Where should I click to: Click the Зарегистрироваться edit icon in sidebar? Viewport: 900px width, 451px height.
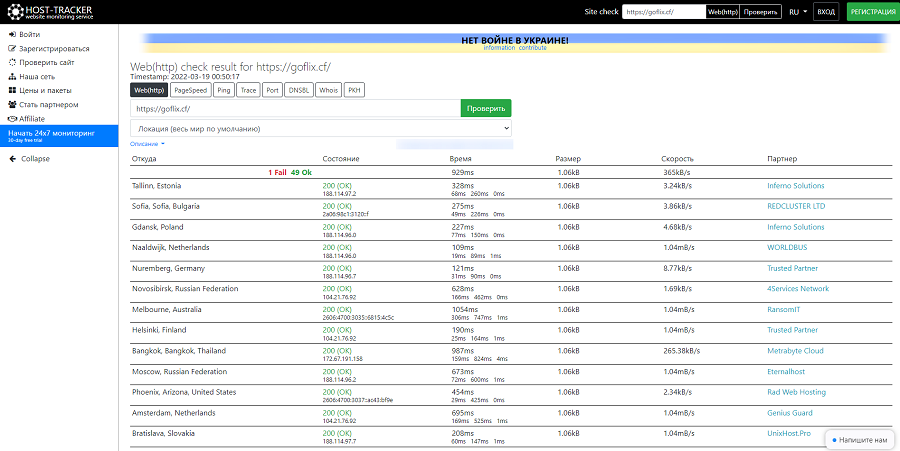12,49
